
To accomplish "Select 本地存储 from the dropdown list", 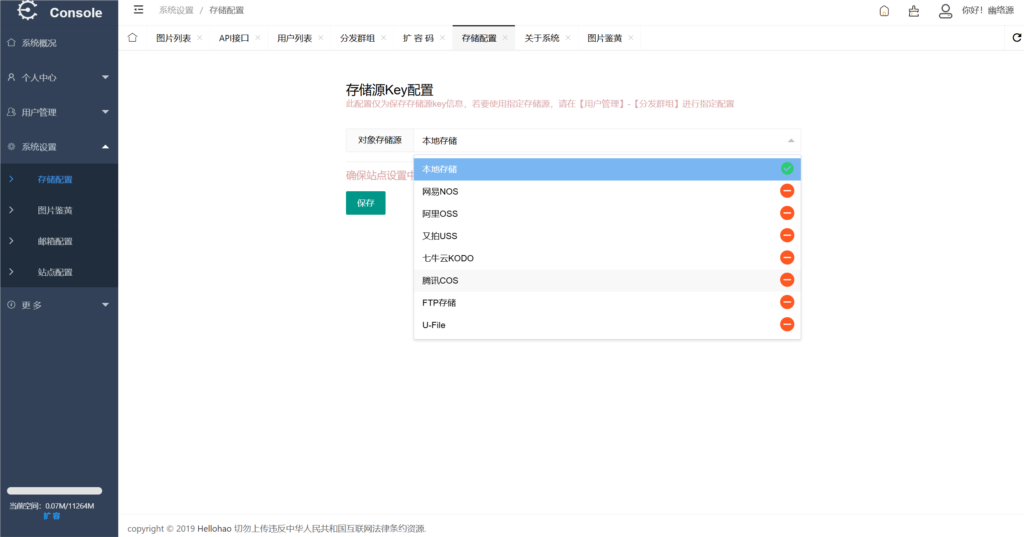I will pos(607,169).
